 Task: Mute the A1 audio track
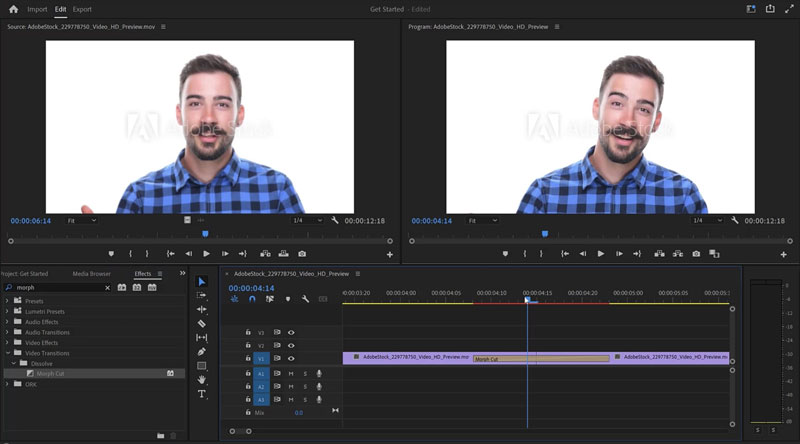(291, 373)
